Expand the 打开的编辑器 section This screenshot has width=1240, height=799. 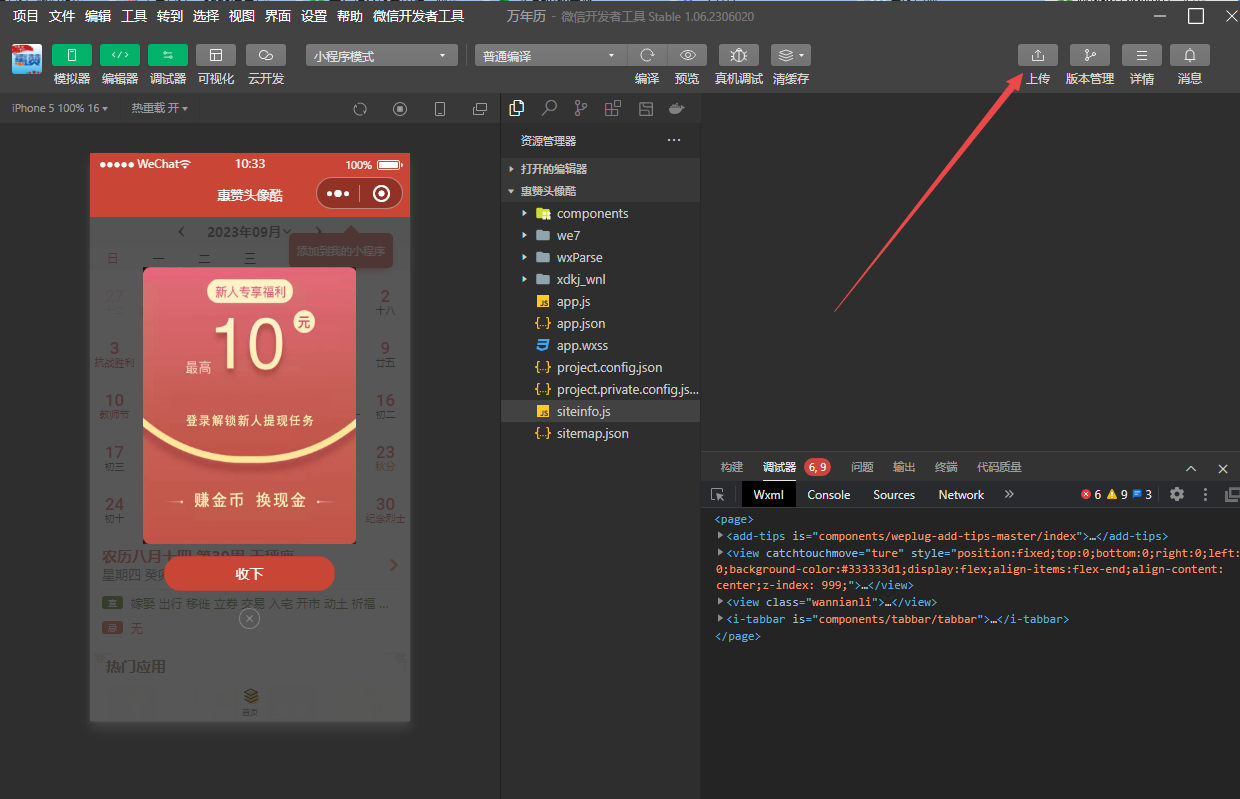(x=600, y=169)
